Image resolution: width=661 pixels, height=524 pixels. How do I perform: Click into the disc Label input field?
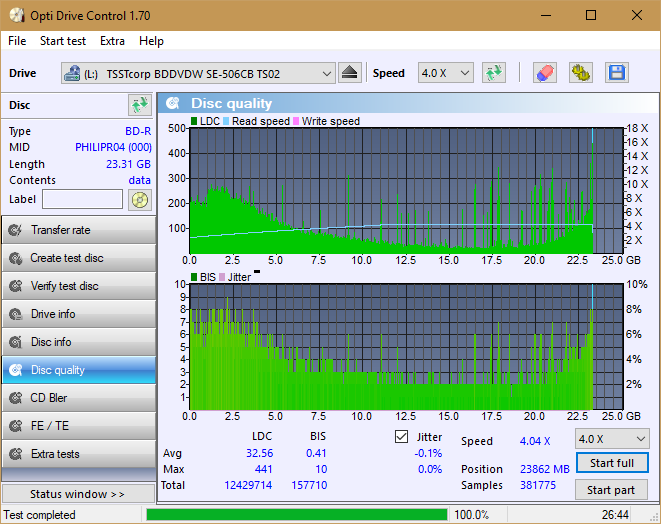click(x=83, y=199)
